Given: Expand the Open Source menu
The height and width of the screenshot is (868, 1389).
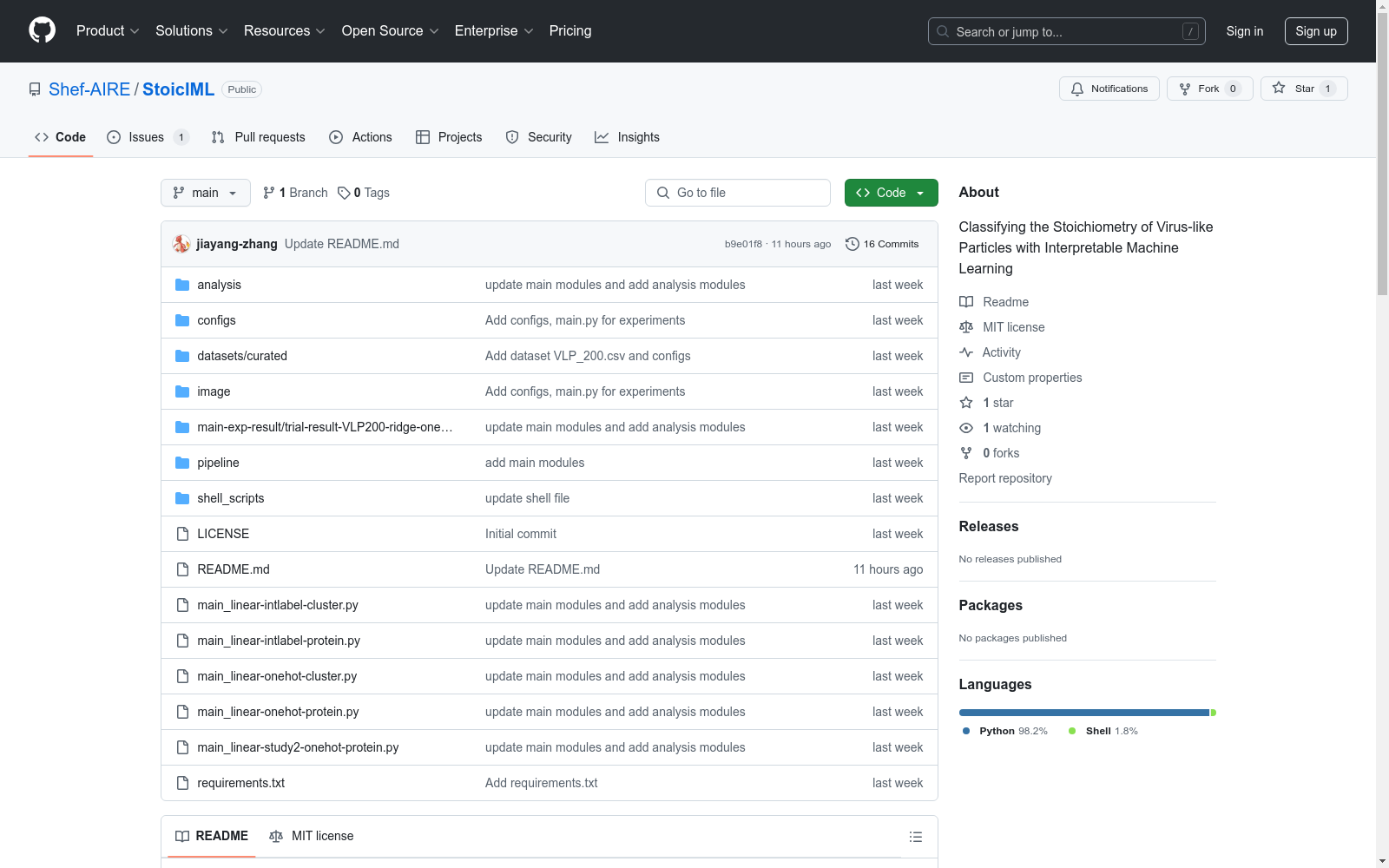Looking at the screenshot, I should 391,30.
